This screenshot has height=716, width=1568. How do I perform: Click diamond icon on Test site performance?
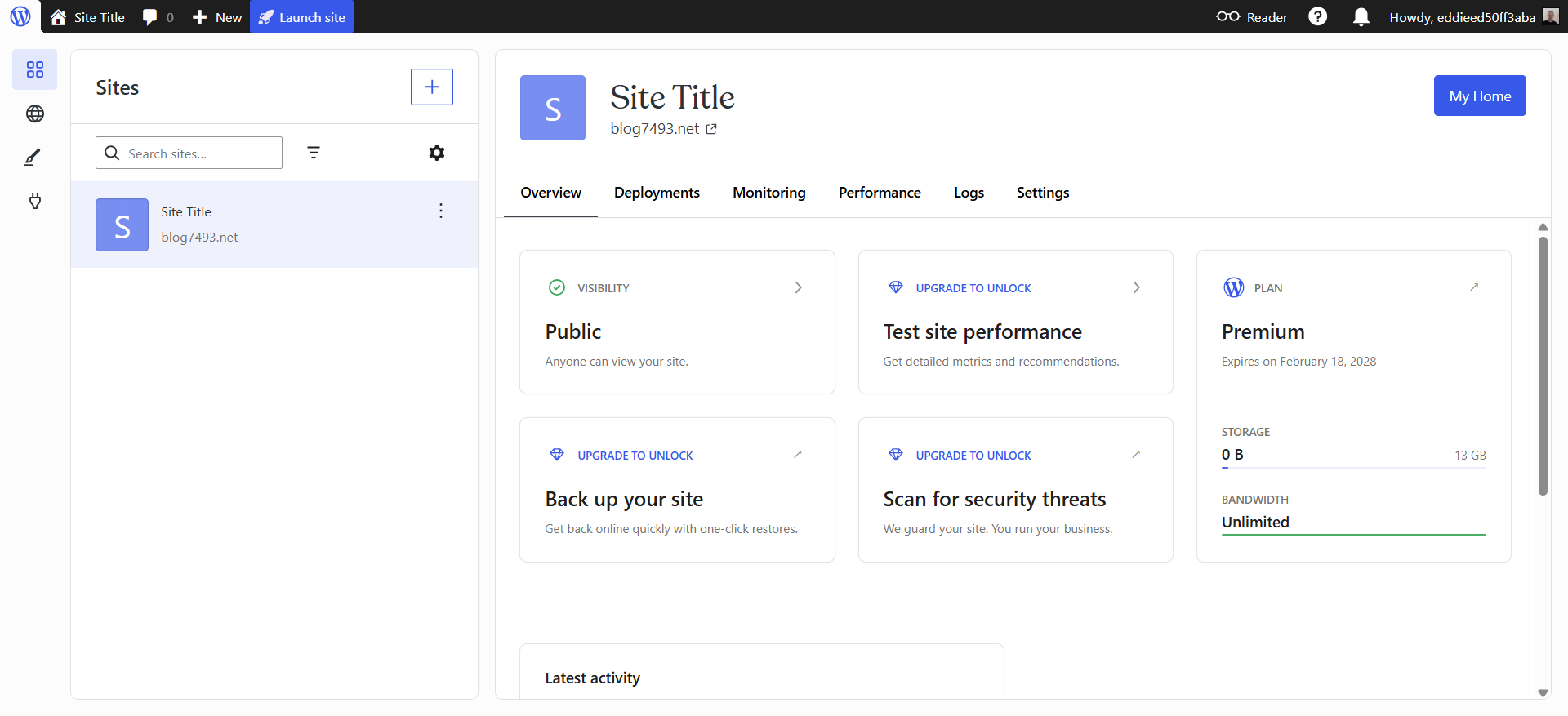tap(896, 287)
